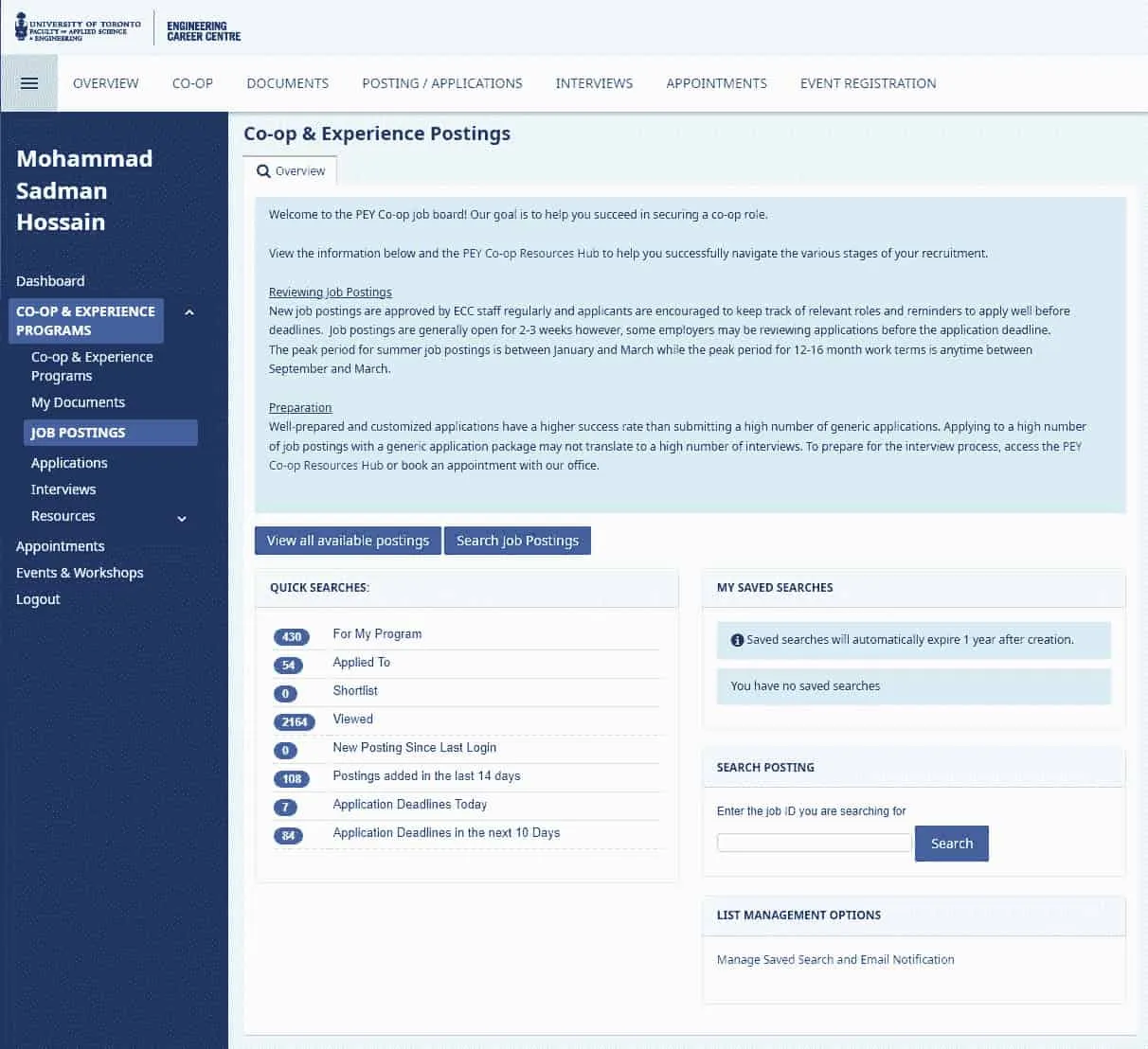
Task: Click the 7 badge for Application Deadlines Today
Action: click(x=286, y=807)
